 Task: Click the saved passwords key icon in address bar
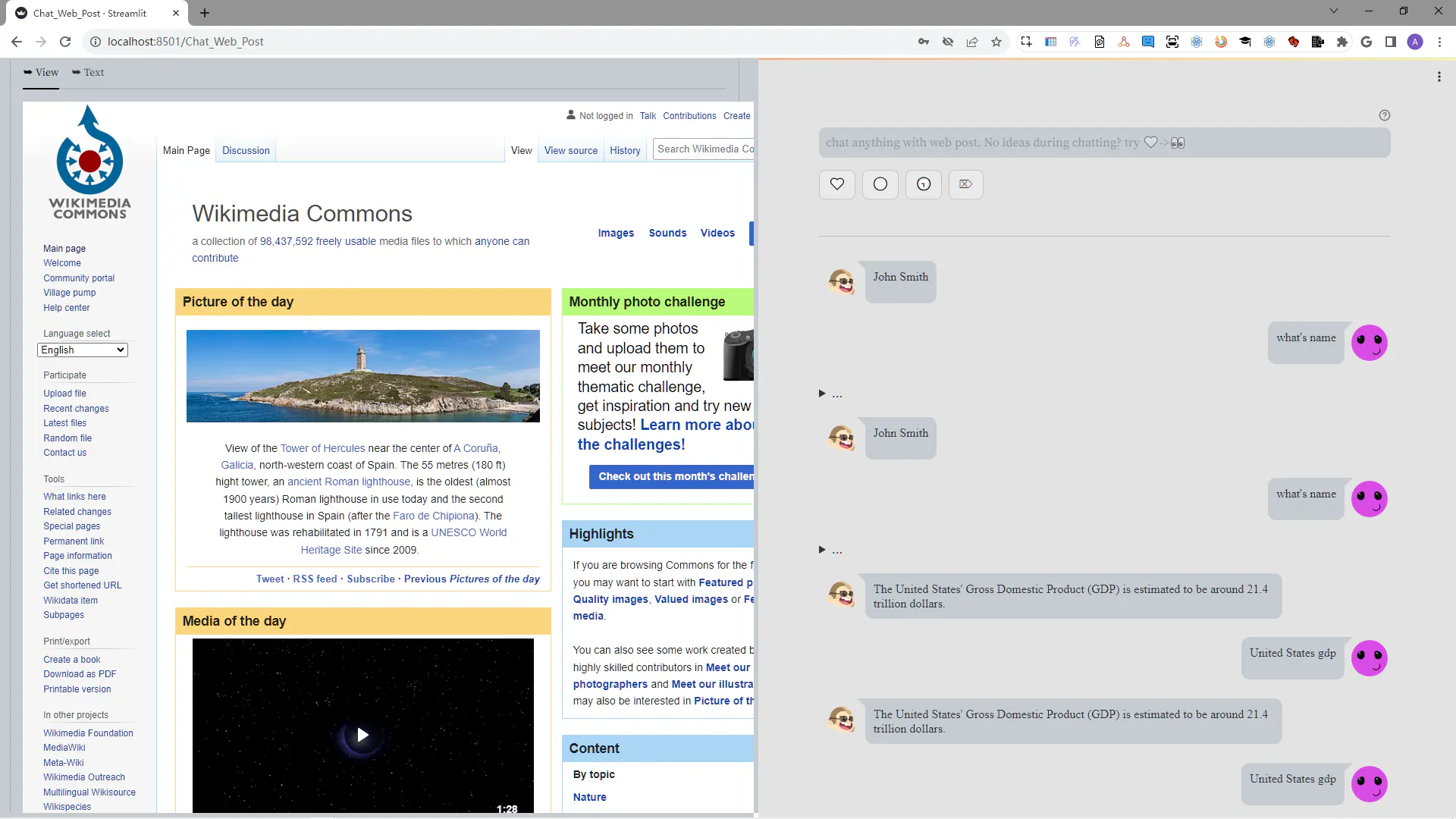click(924, 42)
